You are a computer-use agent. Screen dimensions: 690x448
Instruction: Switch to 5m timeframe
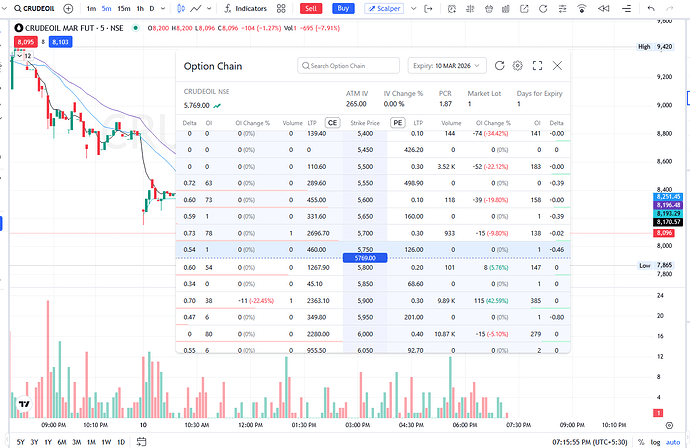tap(106, 8)
